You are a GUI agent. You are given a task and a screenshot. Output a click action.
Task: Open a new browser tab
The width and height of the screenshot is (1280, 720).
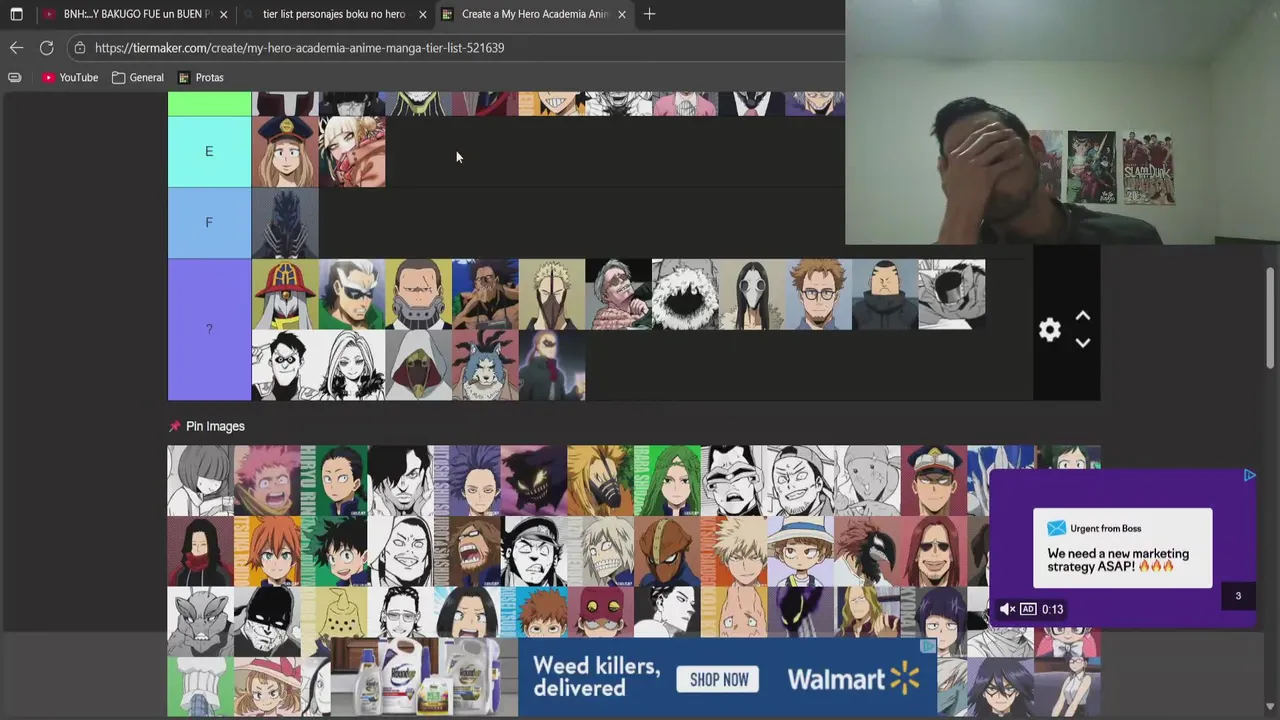(649, 14)
